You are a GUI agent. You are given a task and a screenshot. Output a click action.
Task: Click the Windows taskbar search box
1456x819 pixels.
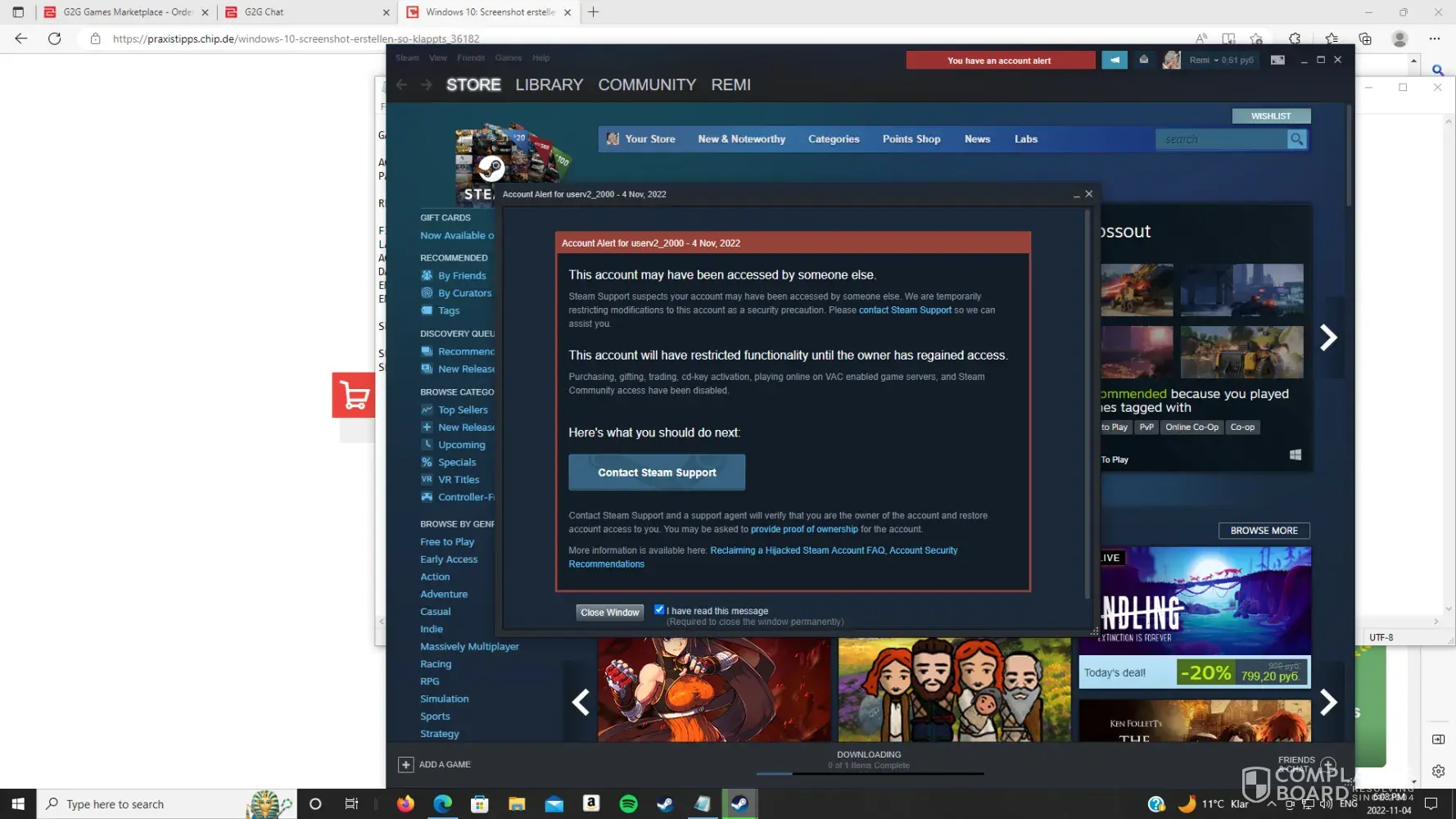click(166, 803)
